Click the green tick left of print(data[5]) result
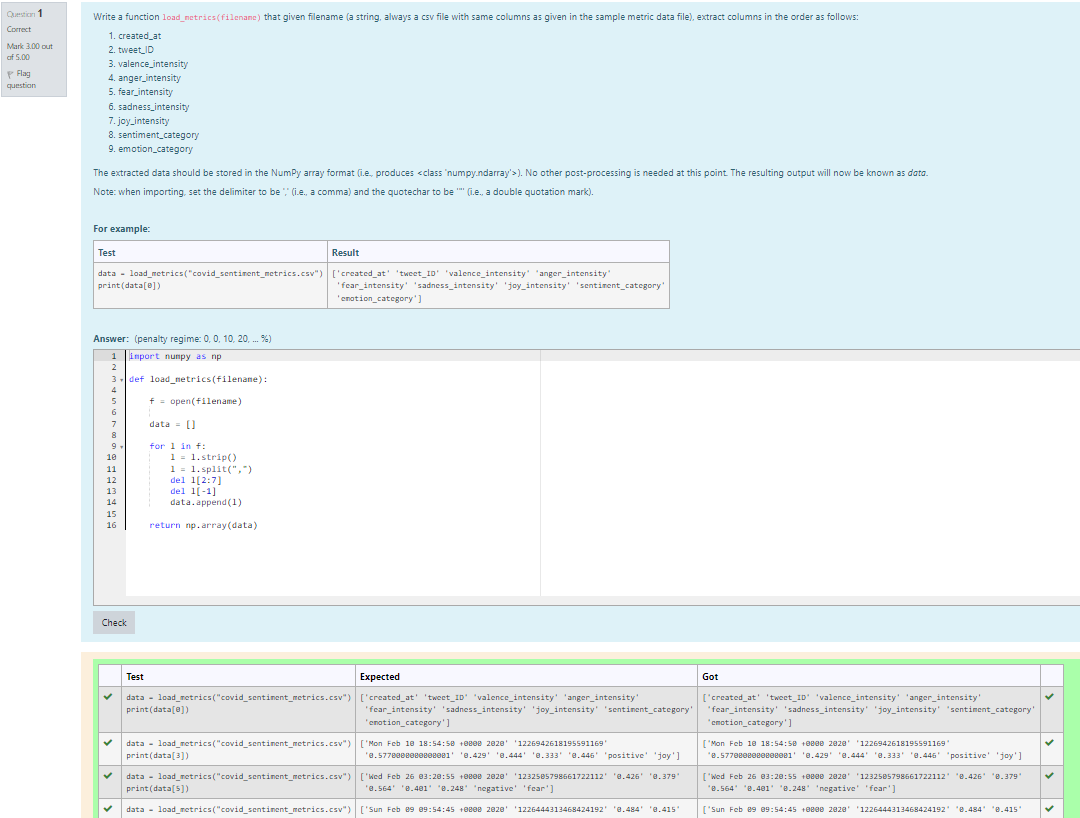 [108, 776]
